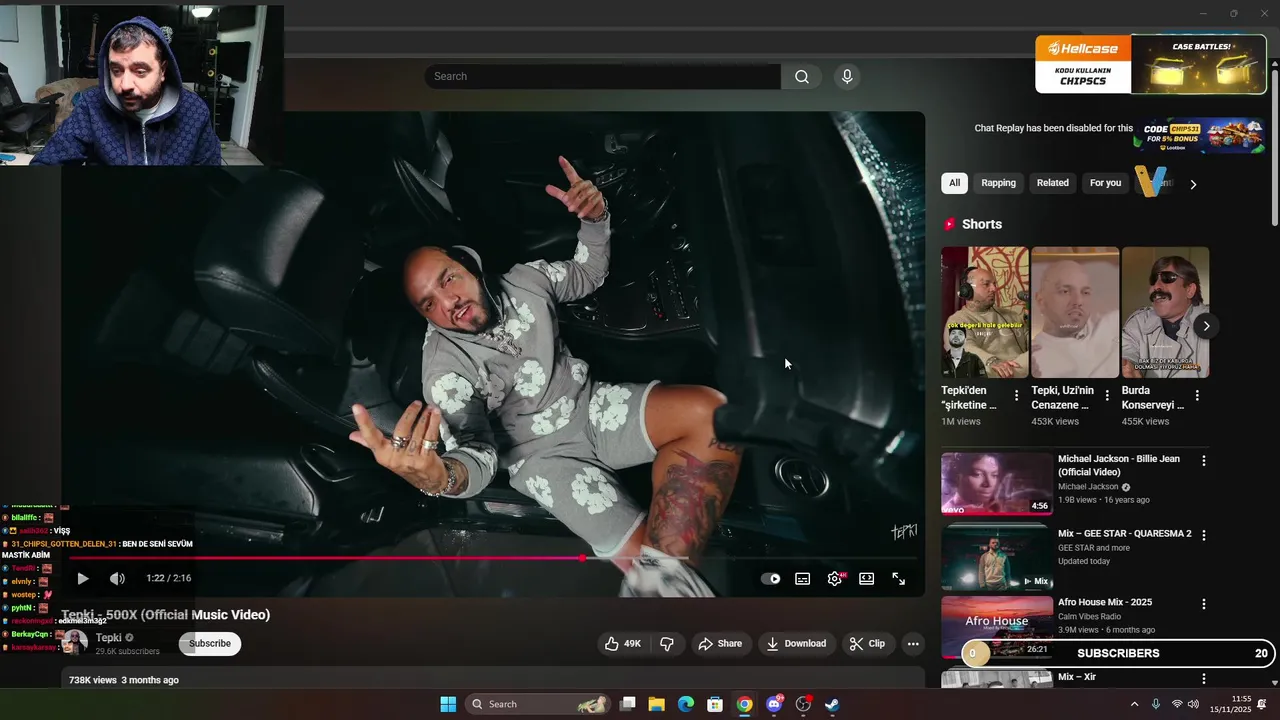Click the tray microphone icon

(1156, 704)
